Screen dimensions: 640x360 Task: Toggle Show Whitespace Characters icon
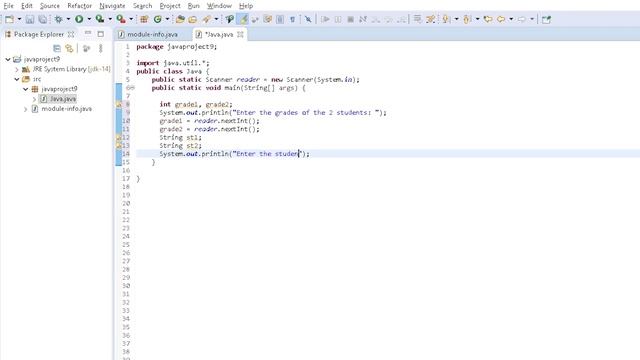point(293,19)
